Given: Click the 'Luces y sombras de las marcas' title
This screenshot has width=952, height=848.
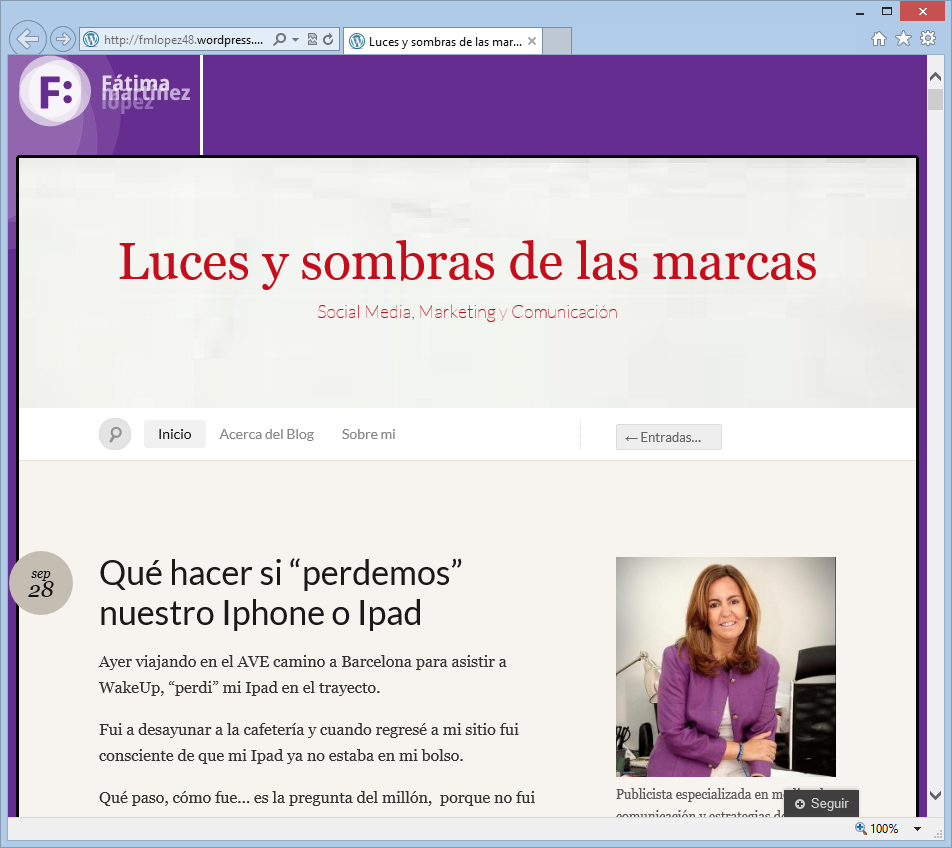Looking at the screenshot, I should pos(468,262).
